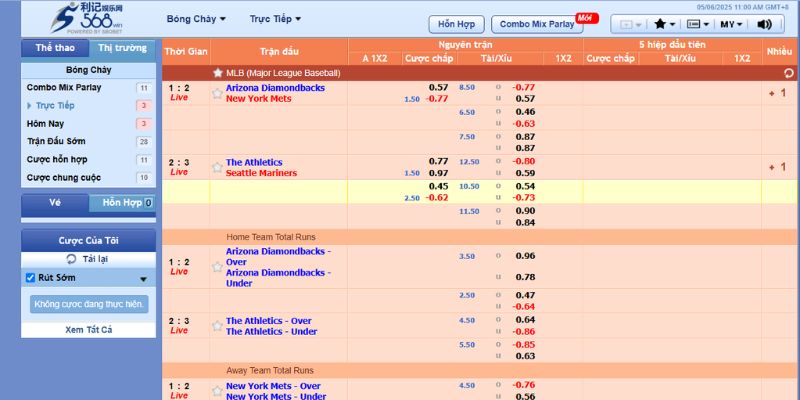The image size is (800, 400).
Task: Open the odds display layout dropdown
Action: pyautogui.click(x=698, y=24)
